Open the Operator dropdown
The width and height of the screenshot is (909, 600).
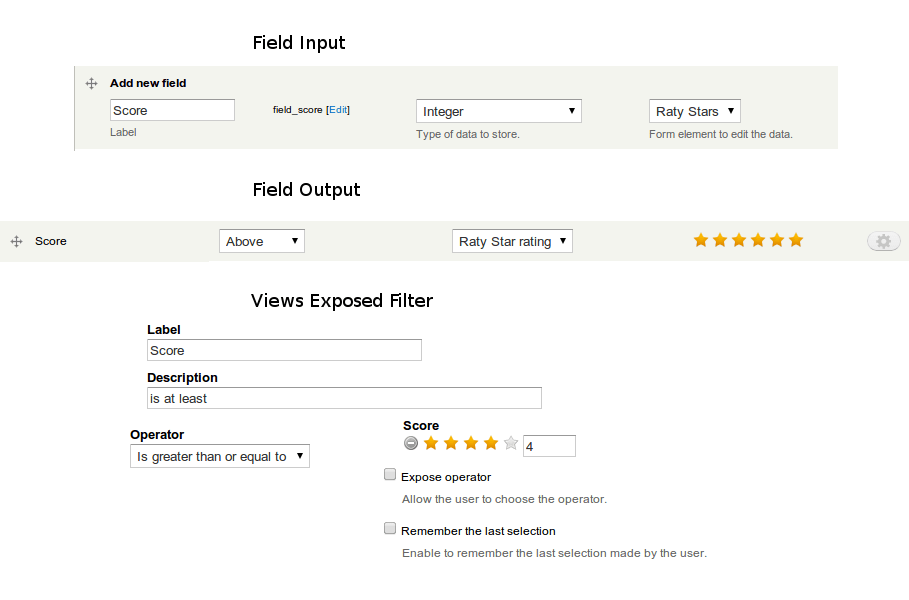click(x=220, y=456)
